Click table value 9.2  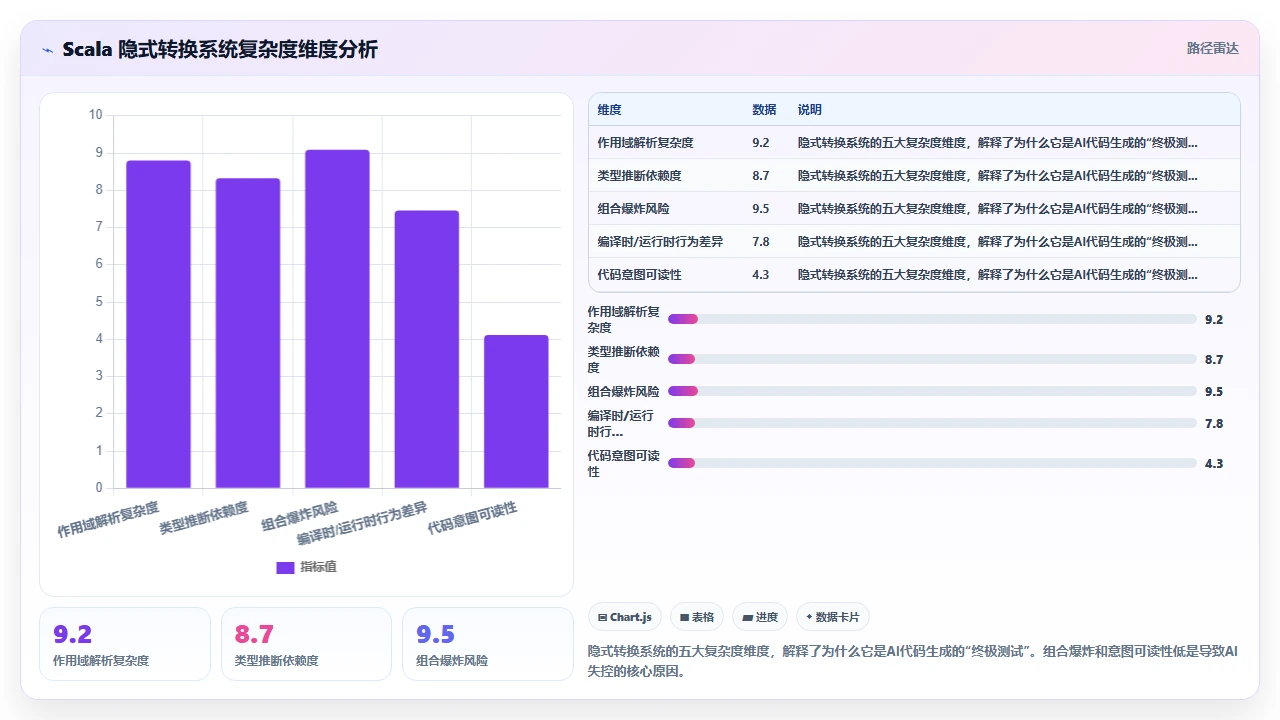click(x=761, y=143)
